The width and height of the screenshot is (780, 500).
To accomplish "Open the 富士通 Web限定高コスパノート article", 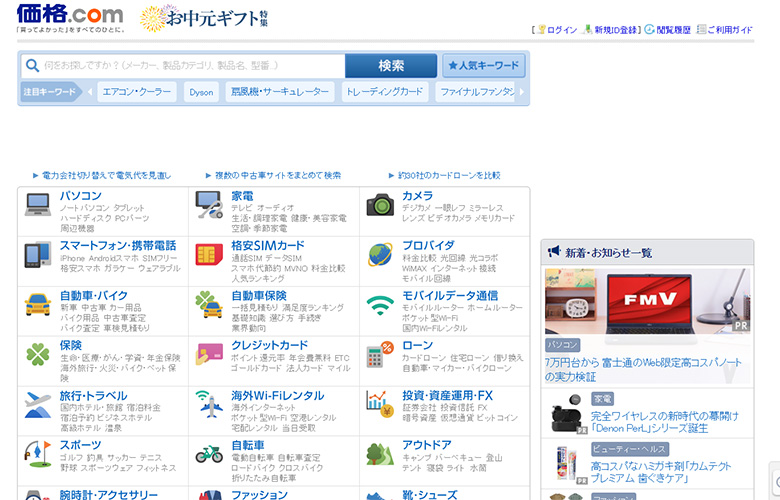I will click(643, 369).
